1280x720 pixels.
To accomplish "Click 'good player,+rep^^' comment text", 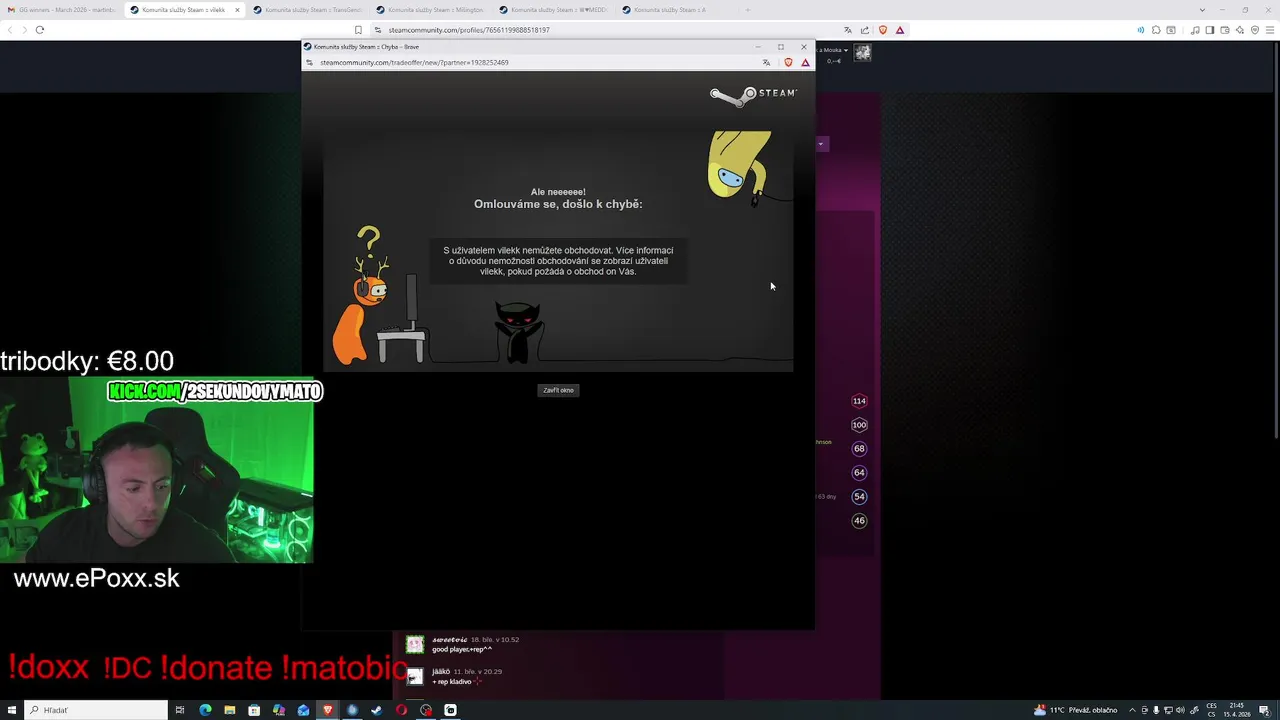I will 462,650.
